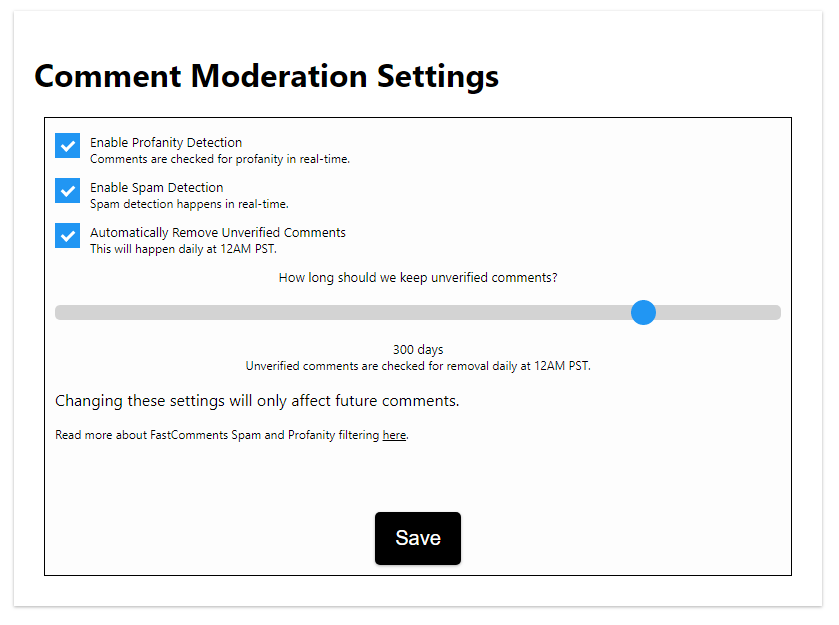Click "Unverified comments are checked for removal" note
The image size is (839, 625).
418,366
